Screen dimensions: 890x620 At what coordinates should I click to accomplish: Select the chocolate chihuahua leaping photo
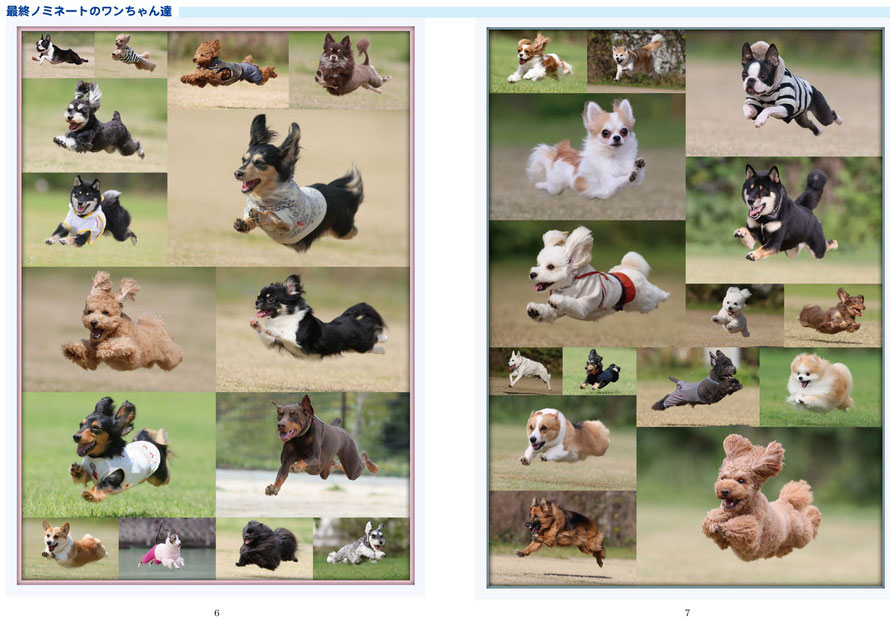pos(349,70)
